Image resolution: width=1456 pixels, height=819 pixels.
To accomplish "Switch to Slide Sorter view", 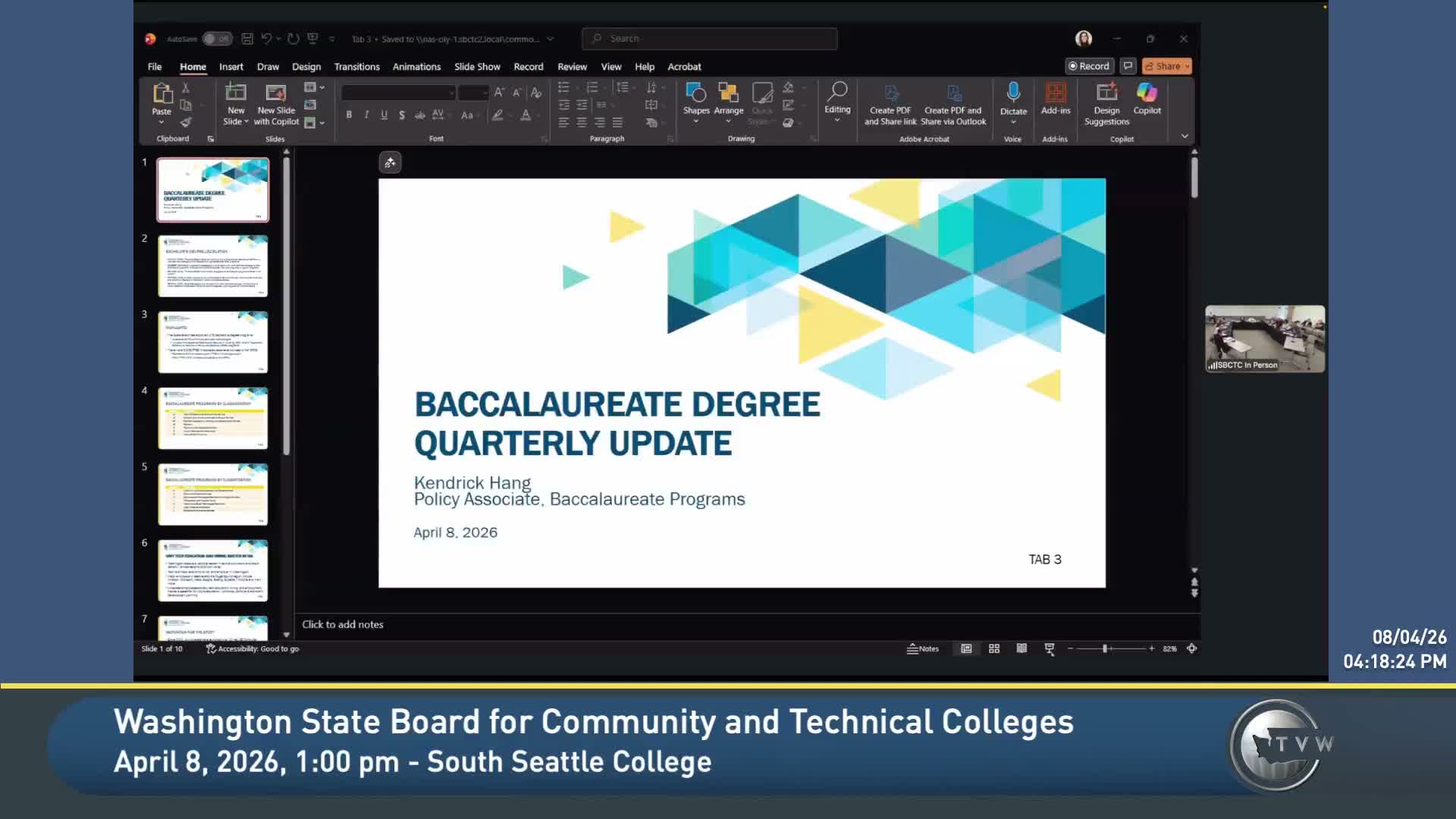I will point(994,648).
